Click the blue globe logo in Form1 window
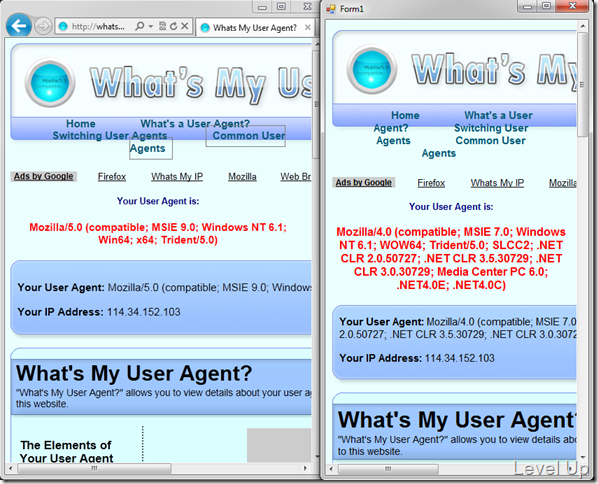 (371, 69)
